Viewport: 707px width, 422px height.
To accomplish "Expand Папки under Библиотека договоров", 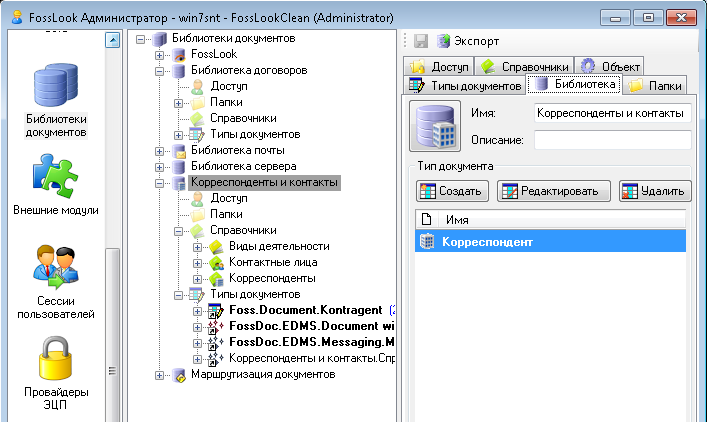I will coord(179,103).
